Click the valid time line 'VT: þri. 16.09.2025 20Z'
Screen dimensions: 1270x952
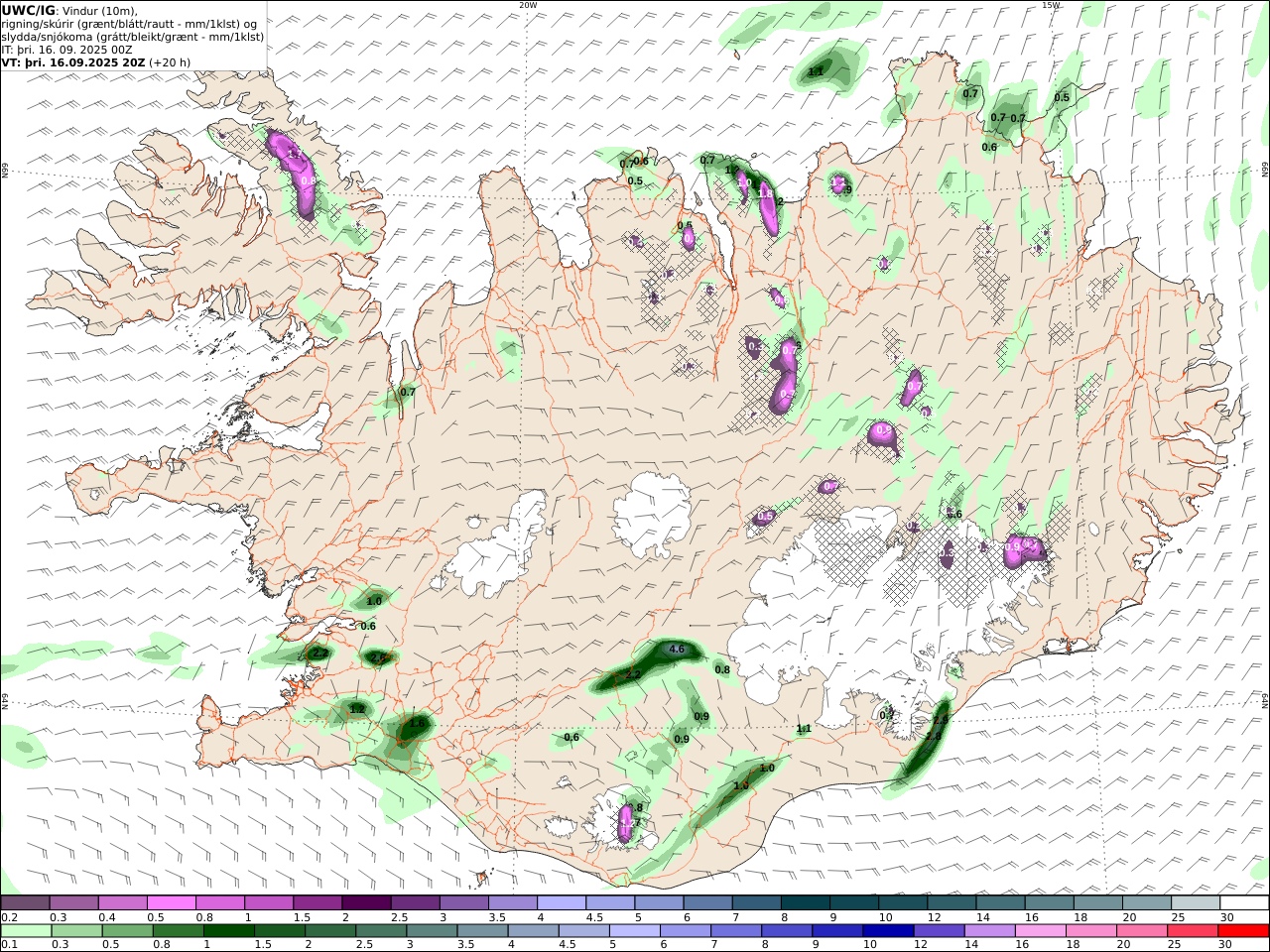[x=74, y=61]
